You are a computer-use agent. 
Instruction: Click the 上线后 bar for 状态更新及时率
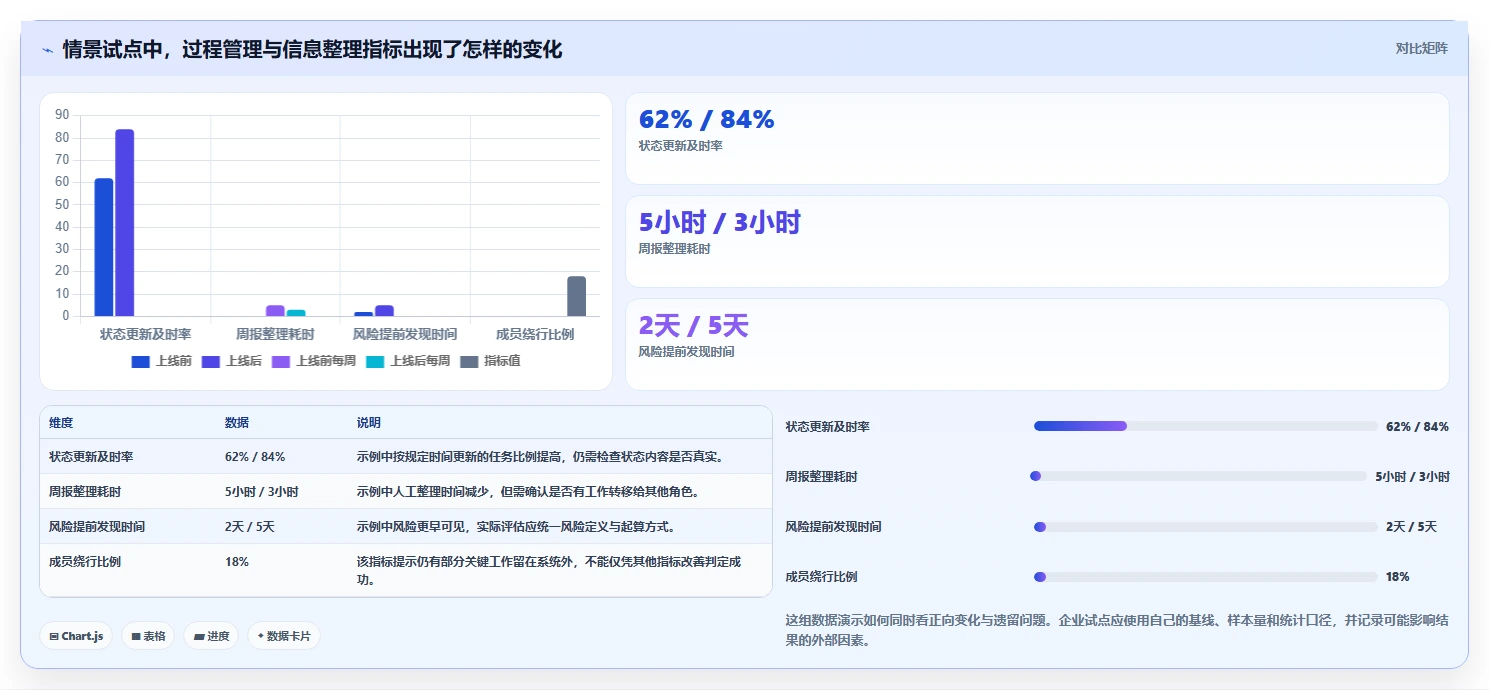pyautogui.click(x=124, y=223)
